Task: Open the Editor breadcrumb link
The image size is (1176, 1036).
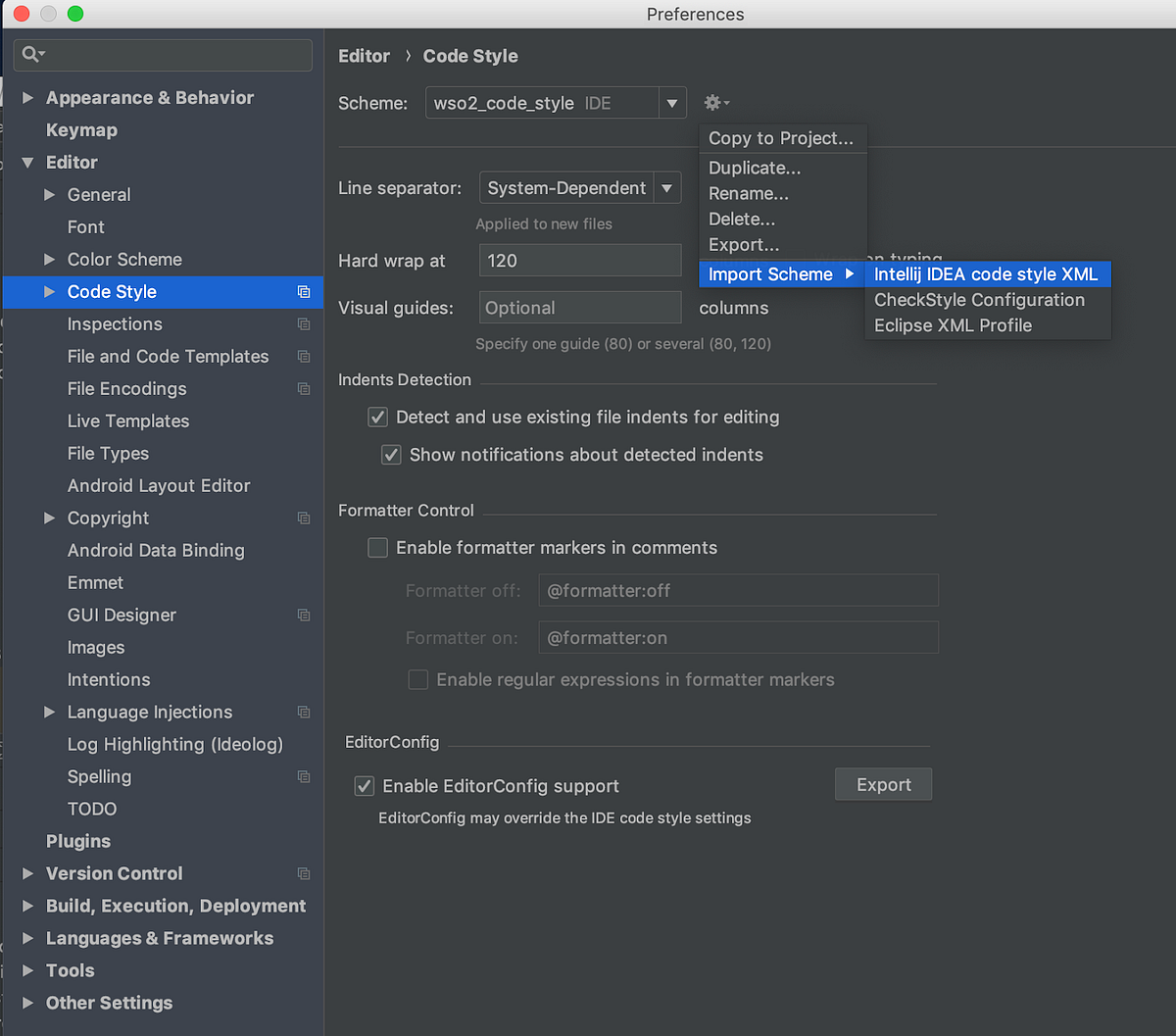Action: pyautogui.click(x=364, y=56)
